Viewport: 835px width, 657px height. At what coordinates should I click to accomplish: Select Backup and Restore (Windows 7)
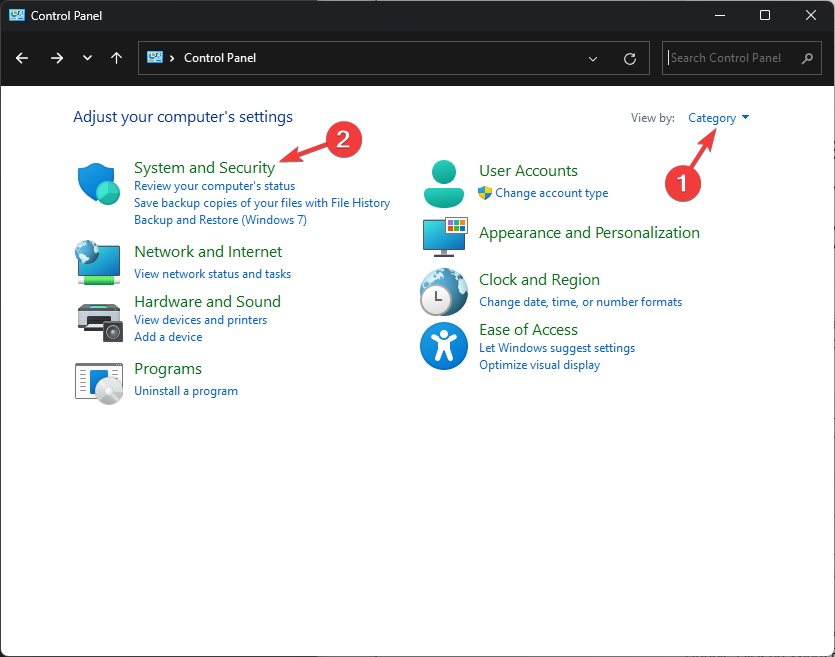(x=220, y=220)
